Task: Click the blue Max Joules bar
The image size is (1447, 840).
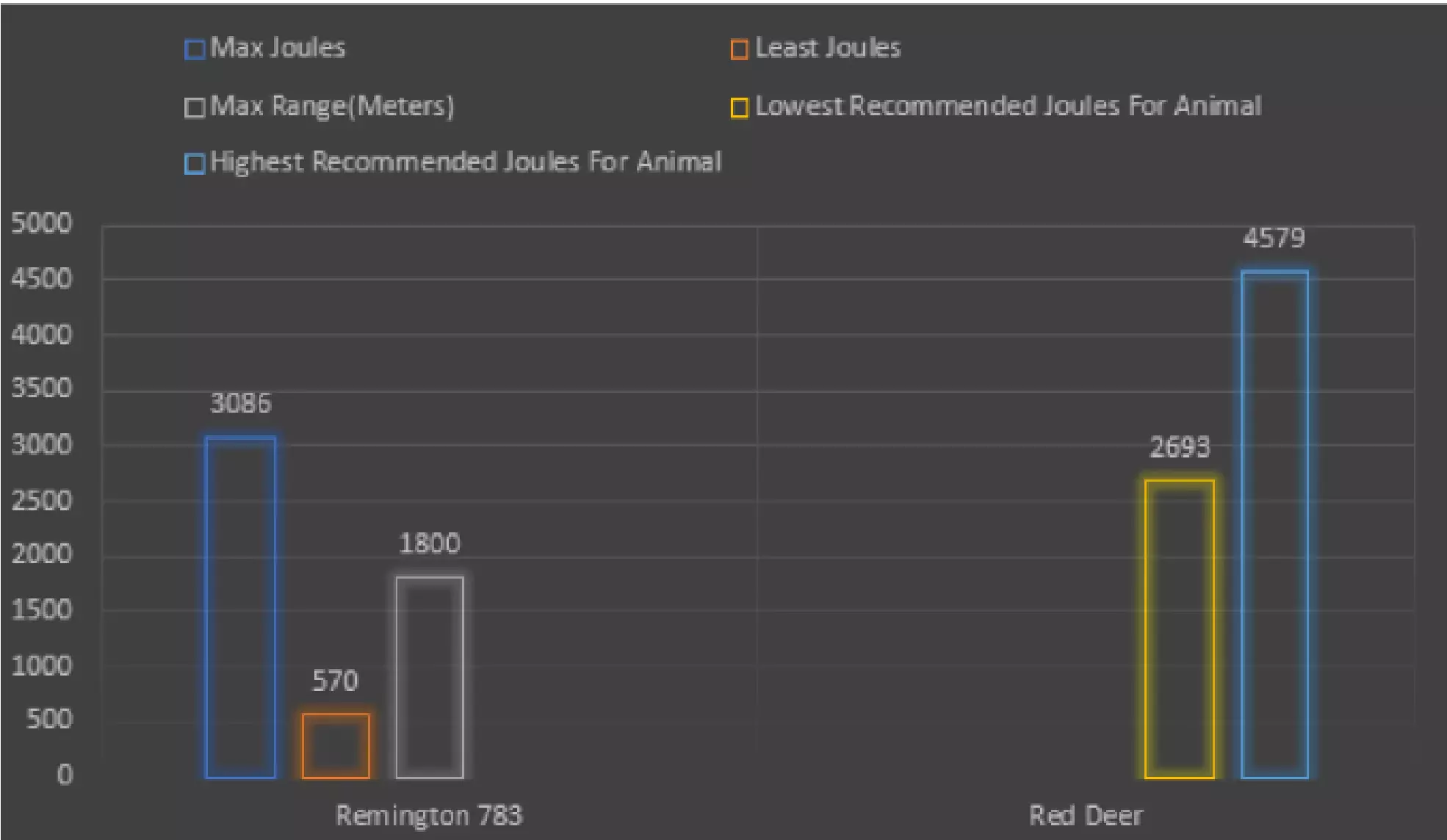Action: click(240, 607)
